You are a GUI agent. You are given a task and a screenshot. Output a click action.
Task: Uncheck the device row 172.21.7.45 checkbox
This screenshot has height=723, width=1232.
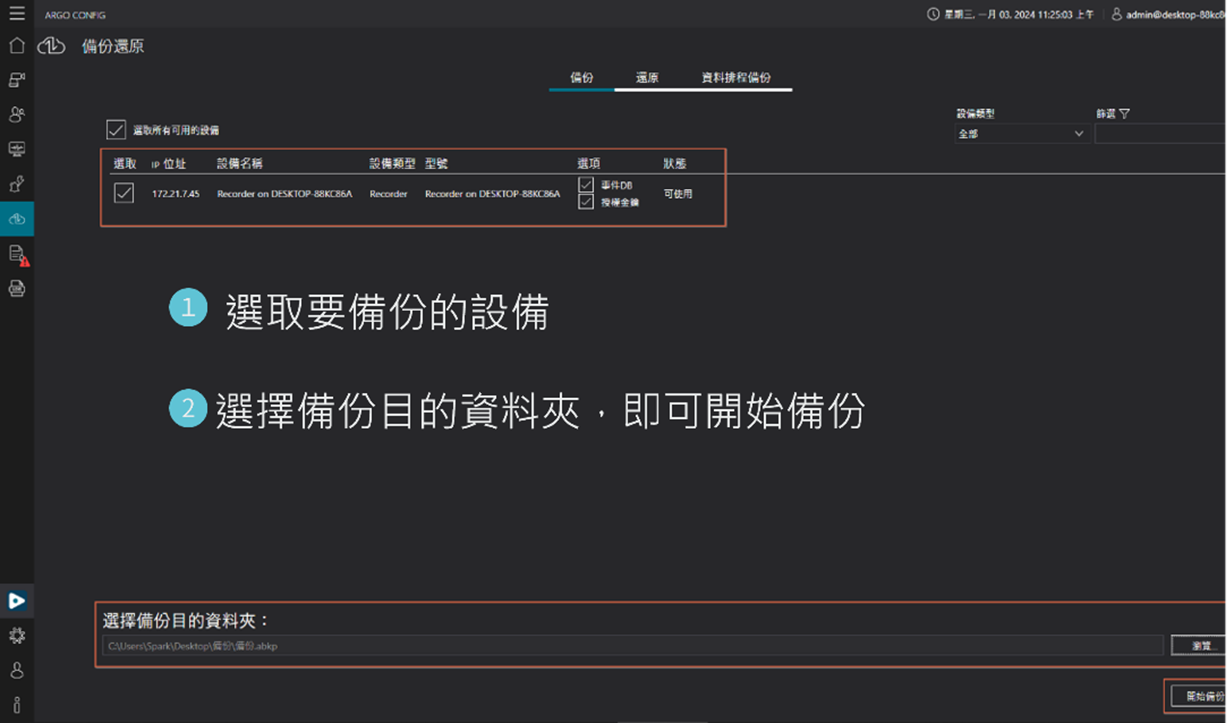124,193
